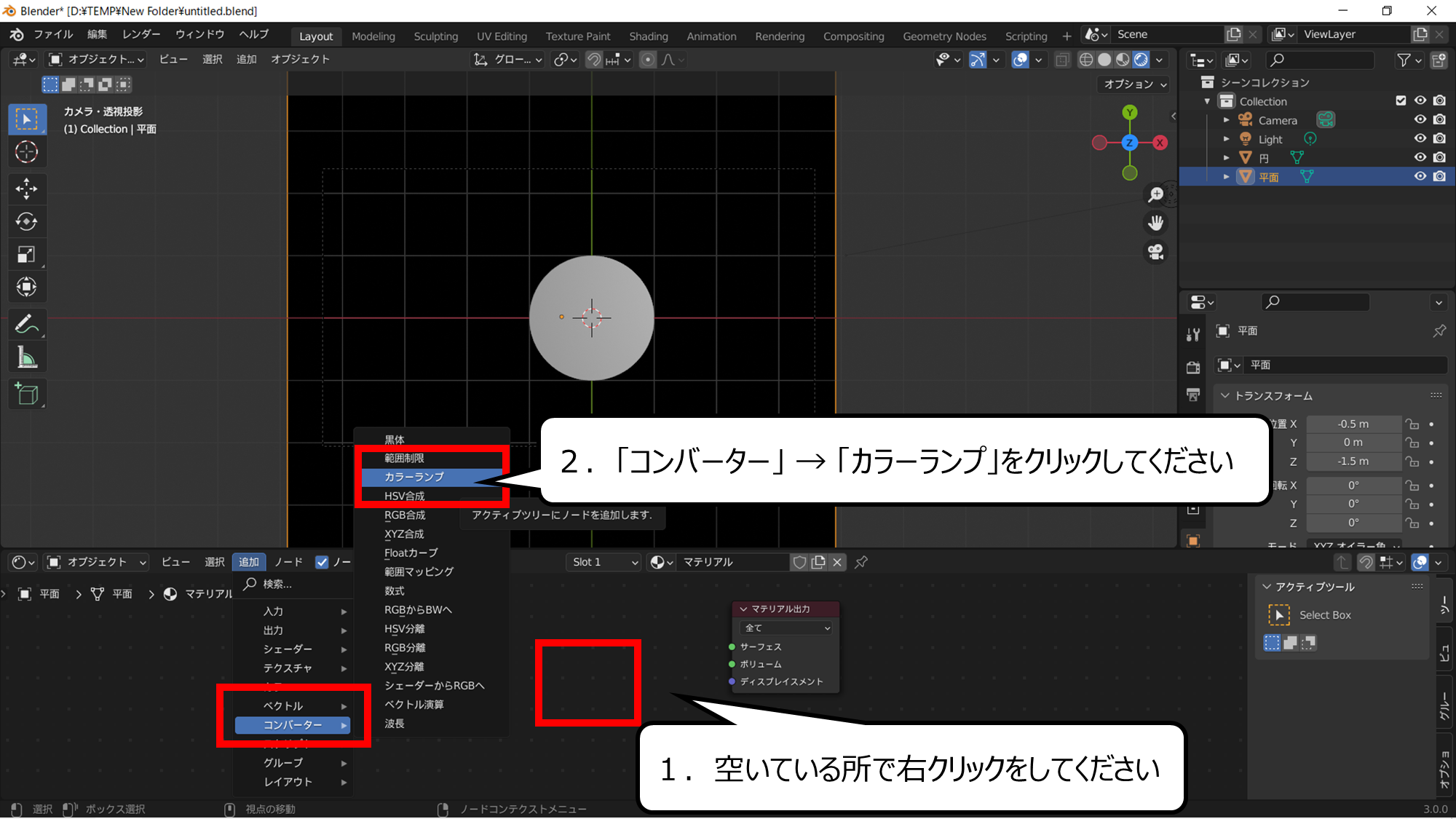
Task: Switch to wireframe viewport shading
Action: click(x=1085, y=60)
